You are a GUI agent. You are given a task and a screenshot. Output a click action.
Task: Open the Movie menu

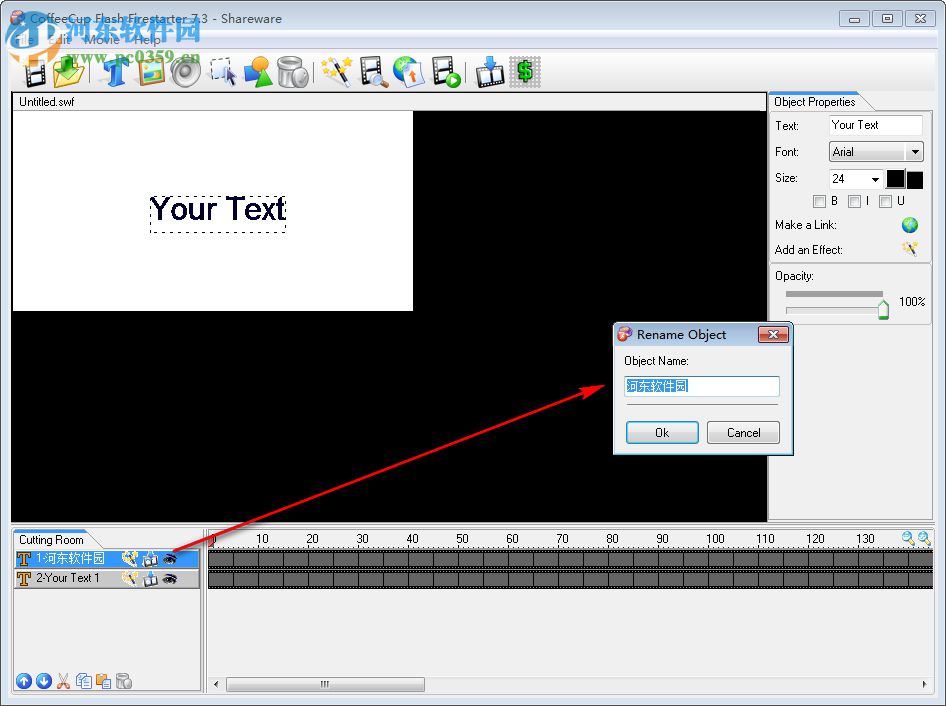click(x=101, y=40)
